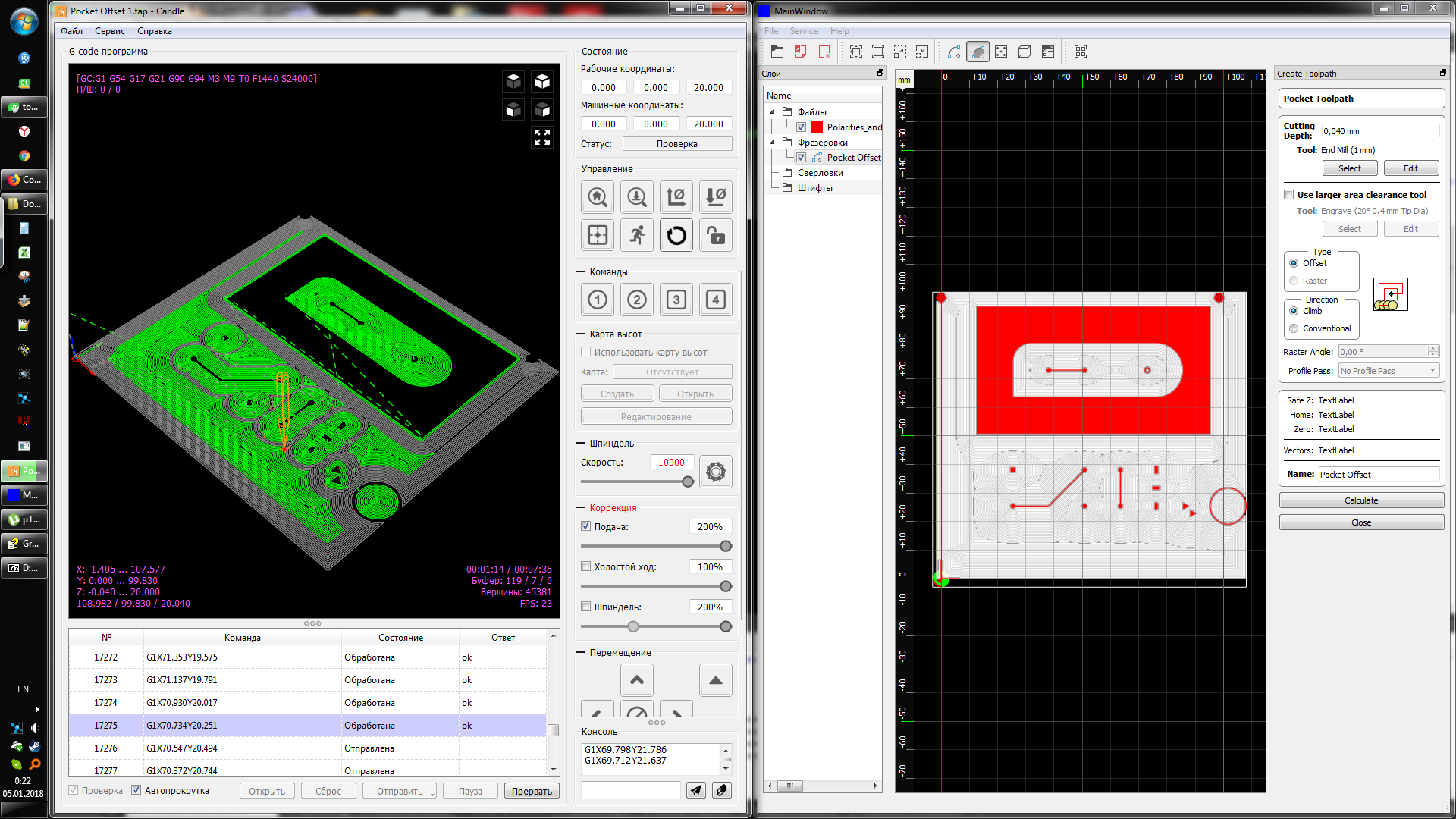Open the Profile Pass dropdown

pyautogui.click(x=1389, y=371)
